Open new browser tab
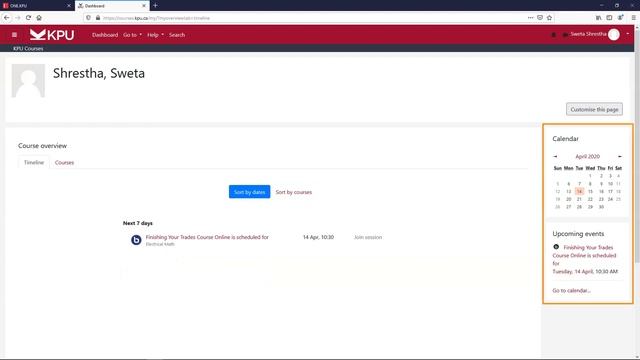The width and height of the screenshot is (640, 360). point(155,5)
